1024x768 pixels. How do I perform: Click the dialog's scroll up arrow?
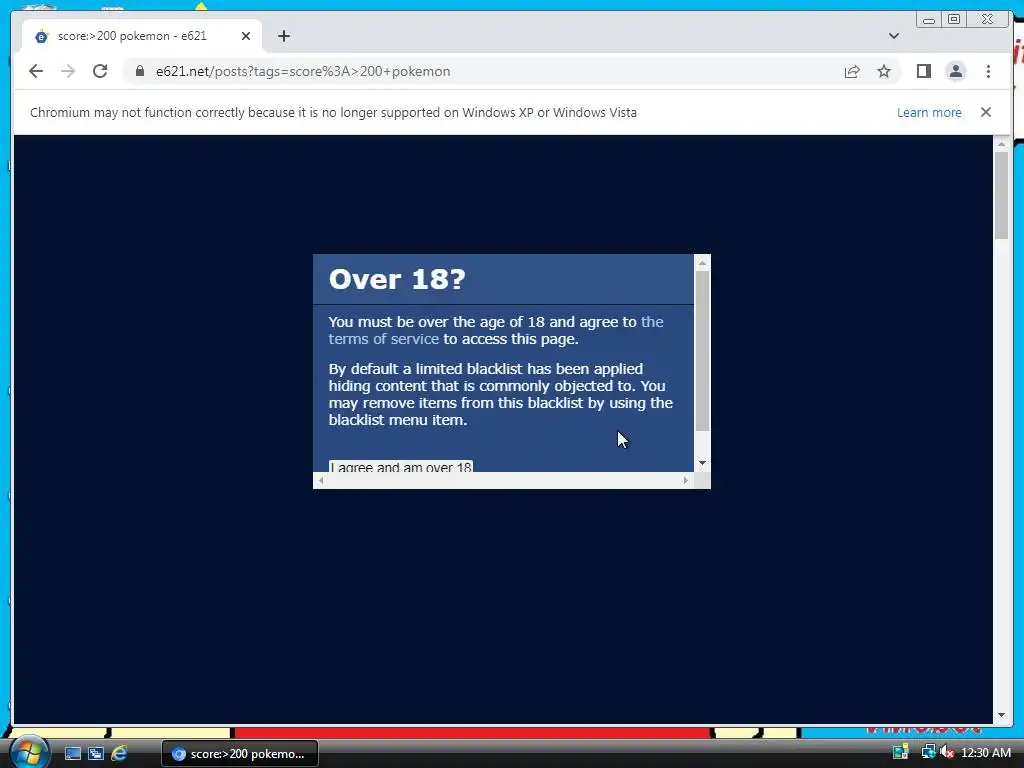pos(702,263)
